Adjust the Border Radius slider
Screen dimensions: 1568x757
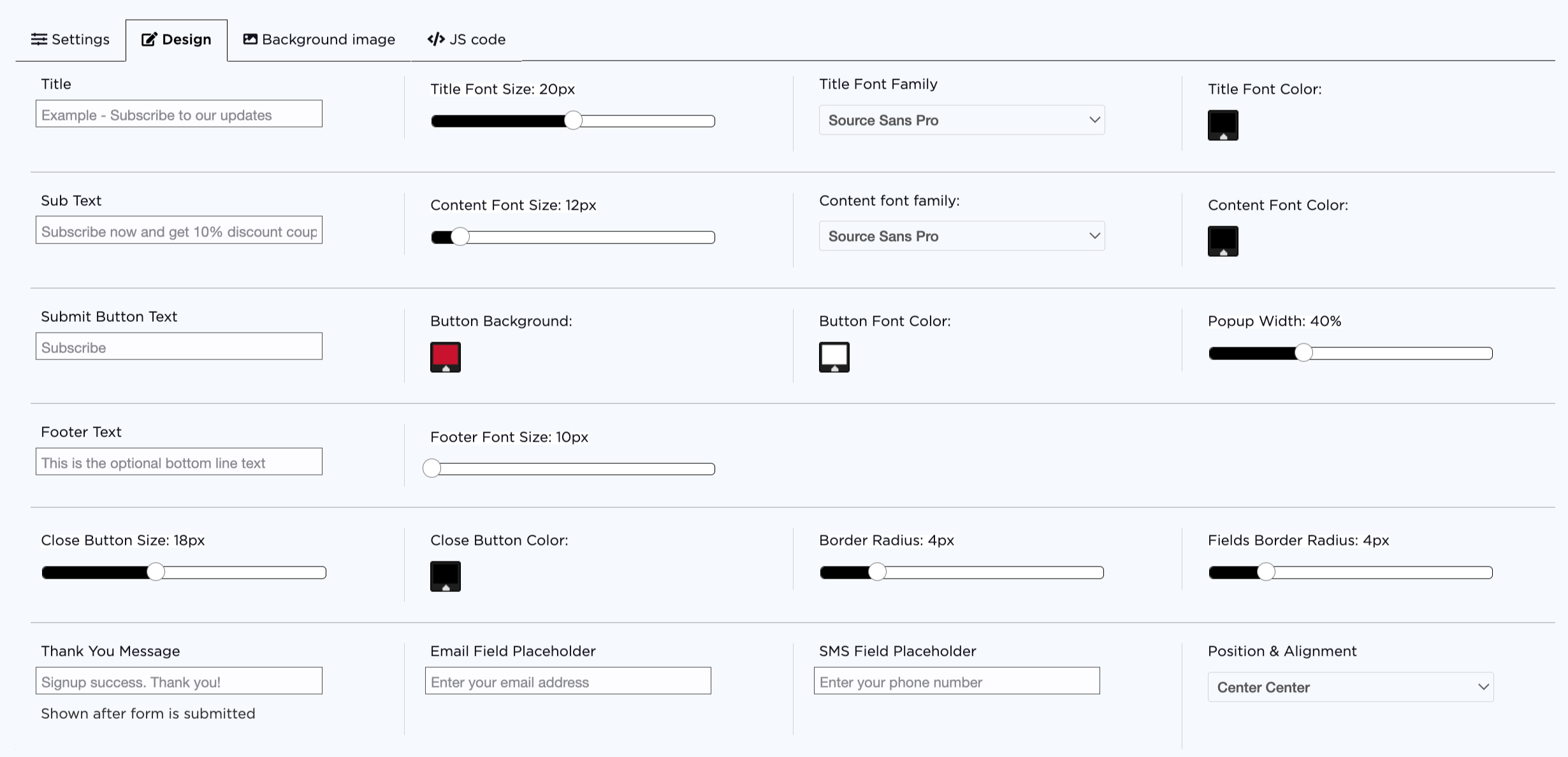point(962,572)
